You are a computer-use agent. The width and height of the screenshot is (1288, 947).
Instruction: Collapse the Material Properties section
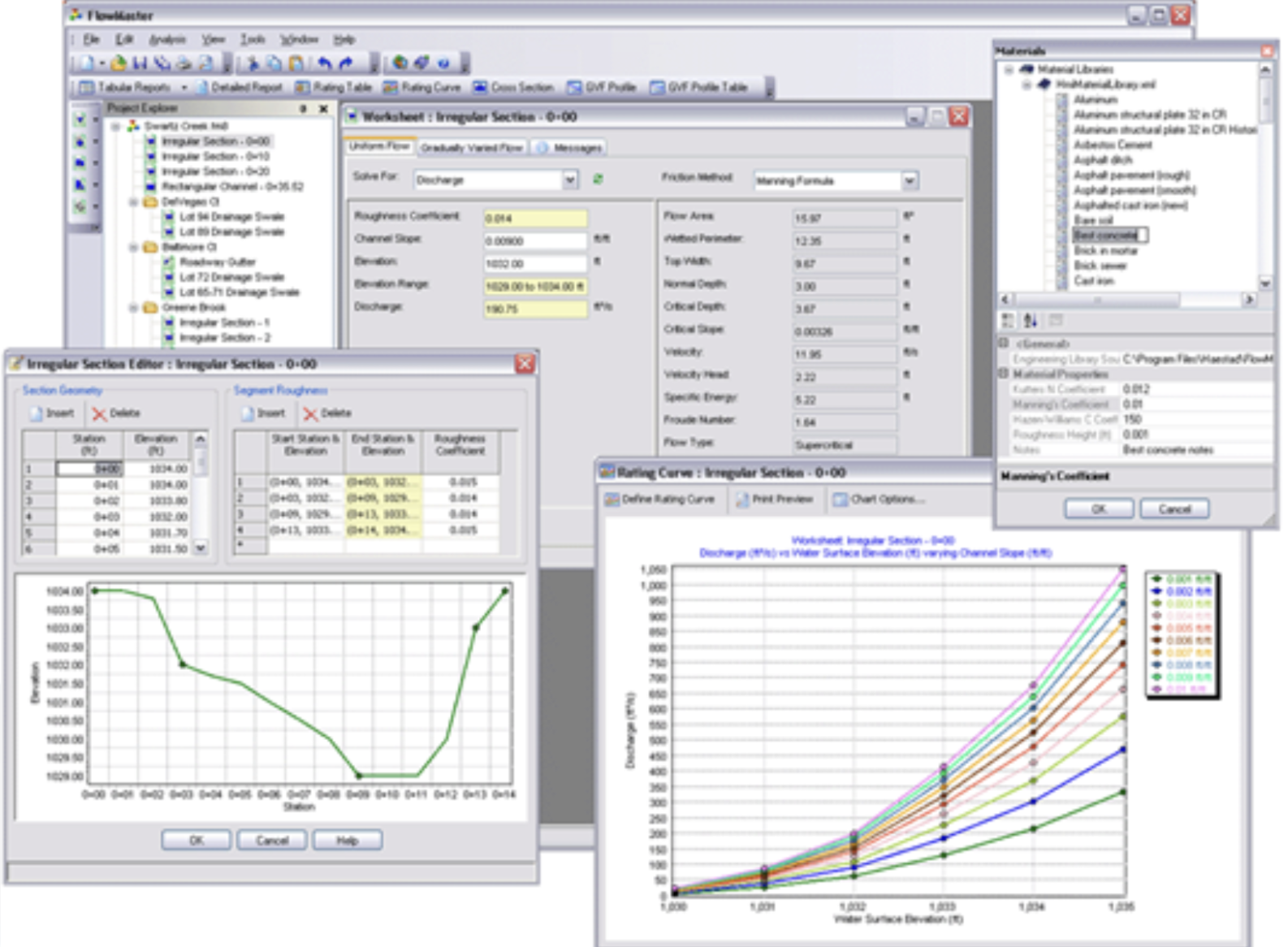pyautogui.click(x=1004, y=374)
